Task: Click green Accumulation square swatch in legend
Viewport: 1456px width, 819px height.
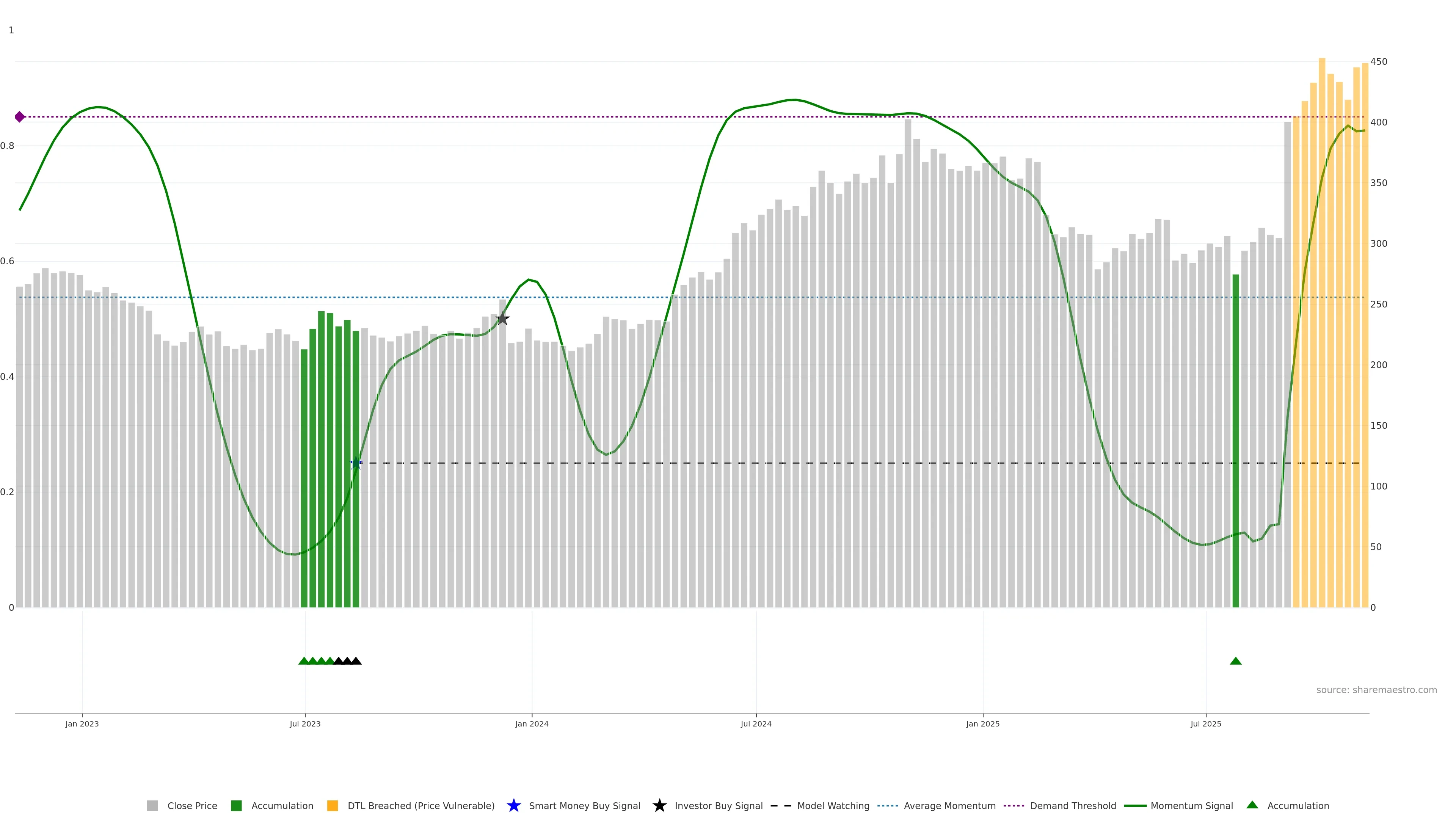Action: [236, 805]
